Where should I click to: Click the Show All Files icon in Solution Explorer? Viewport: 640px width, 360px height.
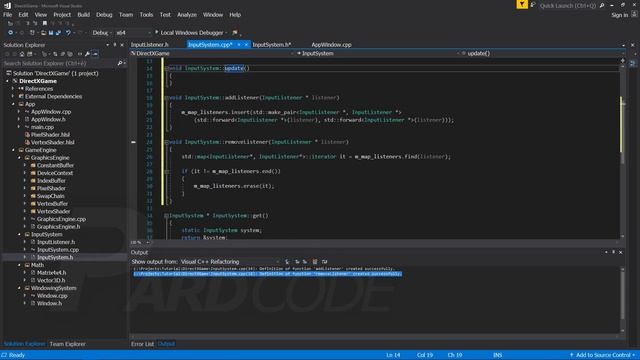tap(70, 54)
